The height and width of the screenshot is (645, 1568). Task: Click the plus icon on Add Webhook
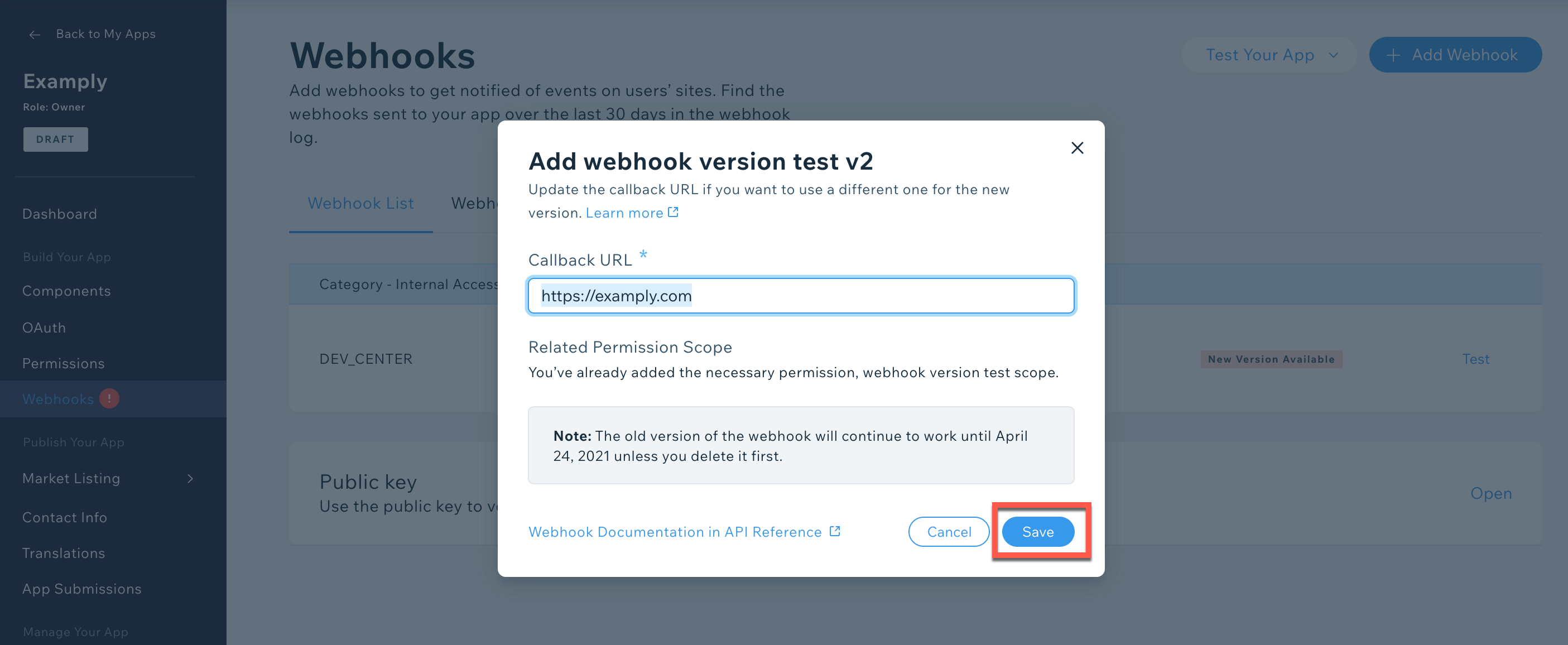[1393, 55]
